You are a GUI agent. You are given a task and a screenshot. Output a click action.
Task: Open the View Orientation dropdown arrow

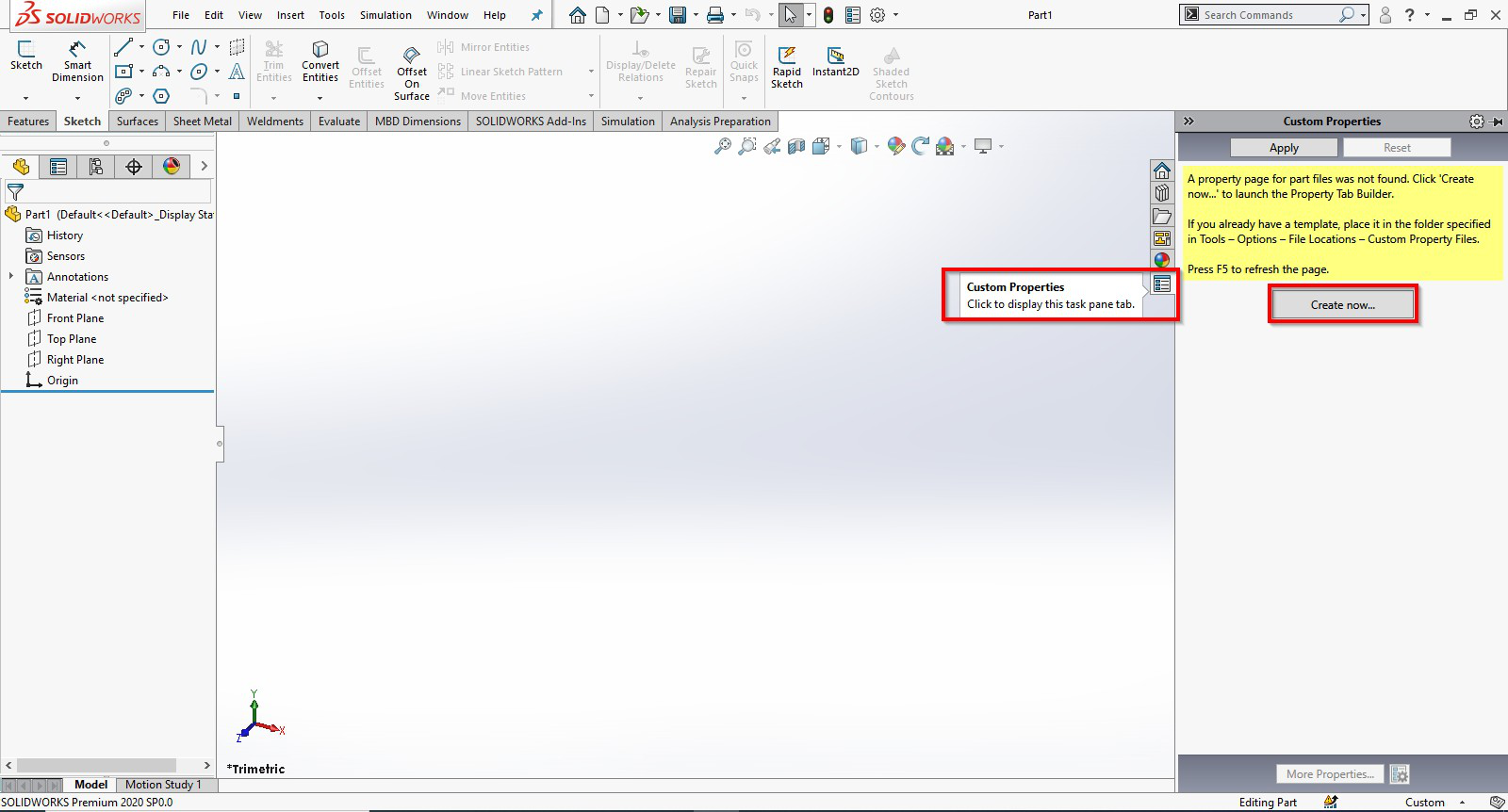click(839, 146)
